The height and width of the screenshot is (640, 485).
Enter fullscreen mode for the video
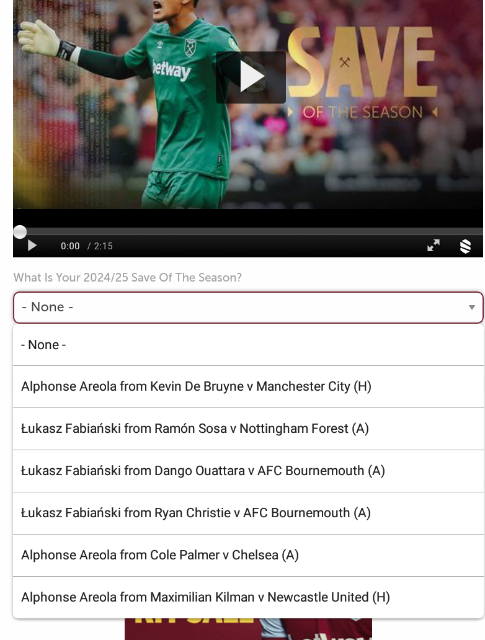(x=433, y=245)
